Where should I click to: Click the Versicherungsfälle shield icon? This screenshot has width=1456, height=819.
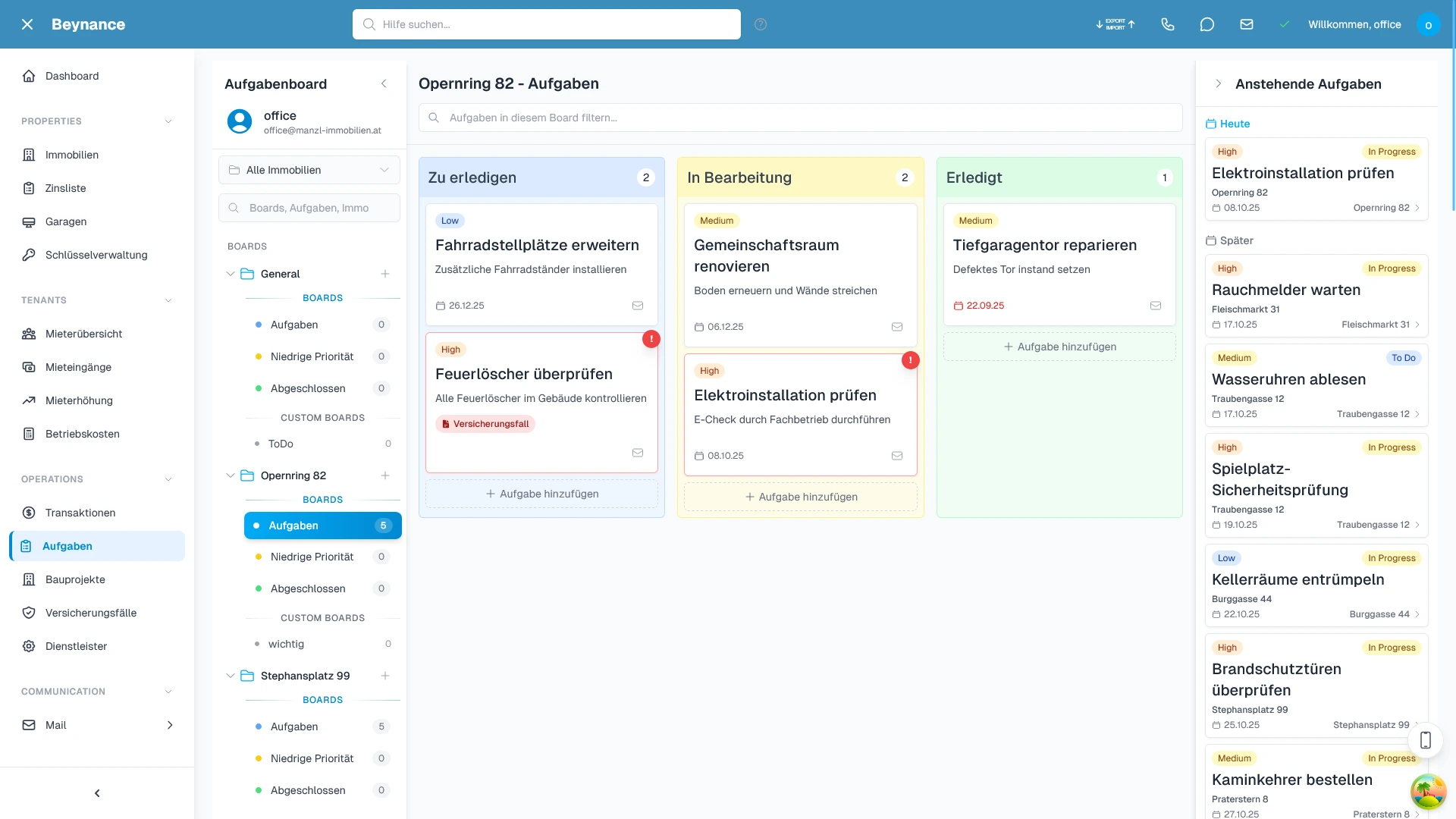[x=29, y=613]
